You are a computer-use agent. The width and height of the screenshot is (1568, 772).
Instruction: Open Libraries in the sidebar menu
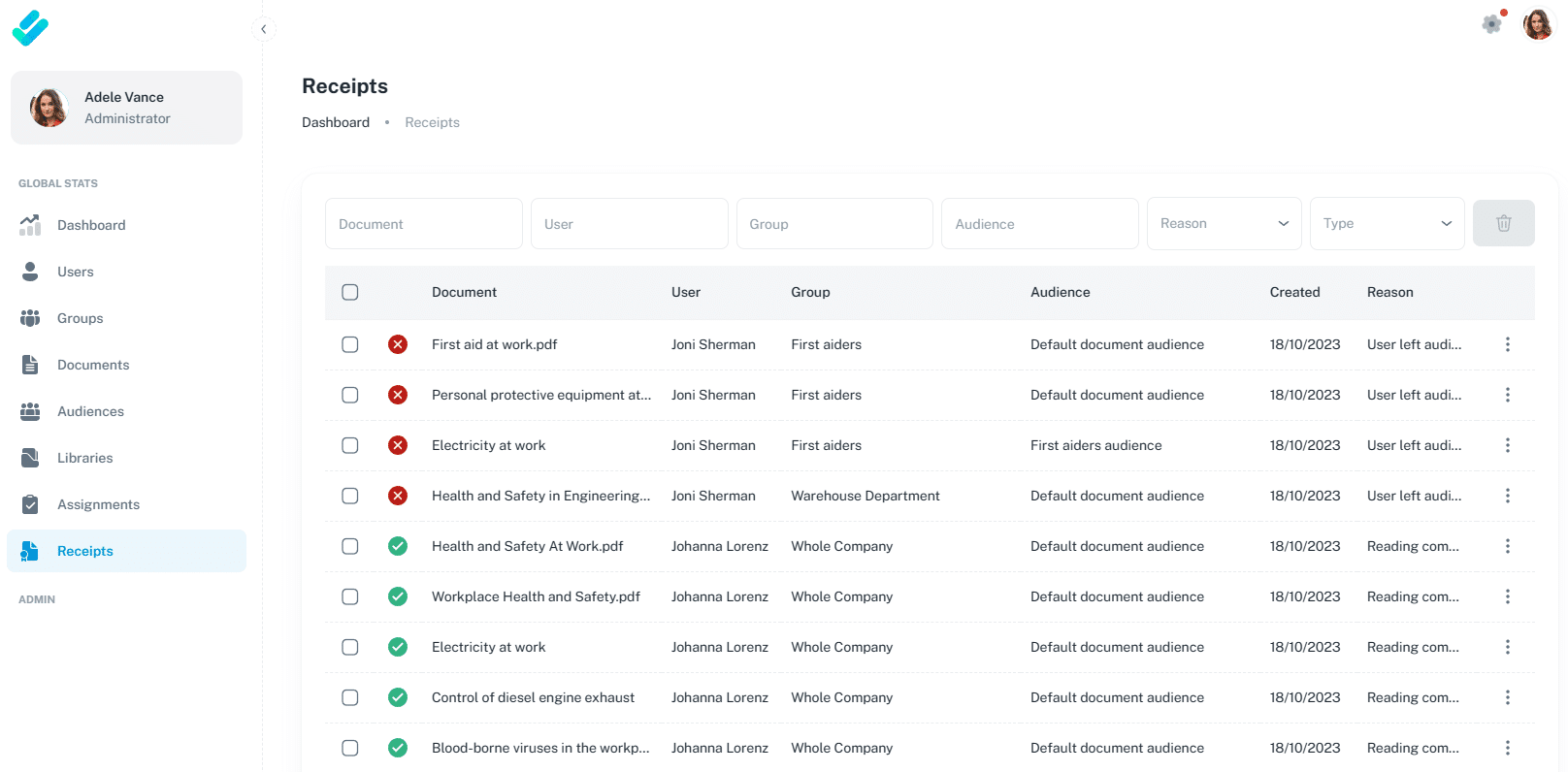click(126, 458)
